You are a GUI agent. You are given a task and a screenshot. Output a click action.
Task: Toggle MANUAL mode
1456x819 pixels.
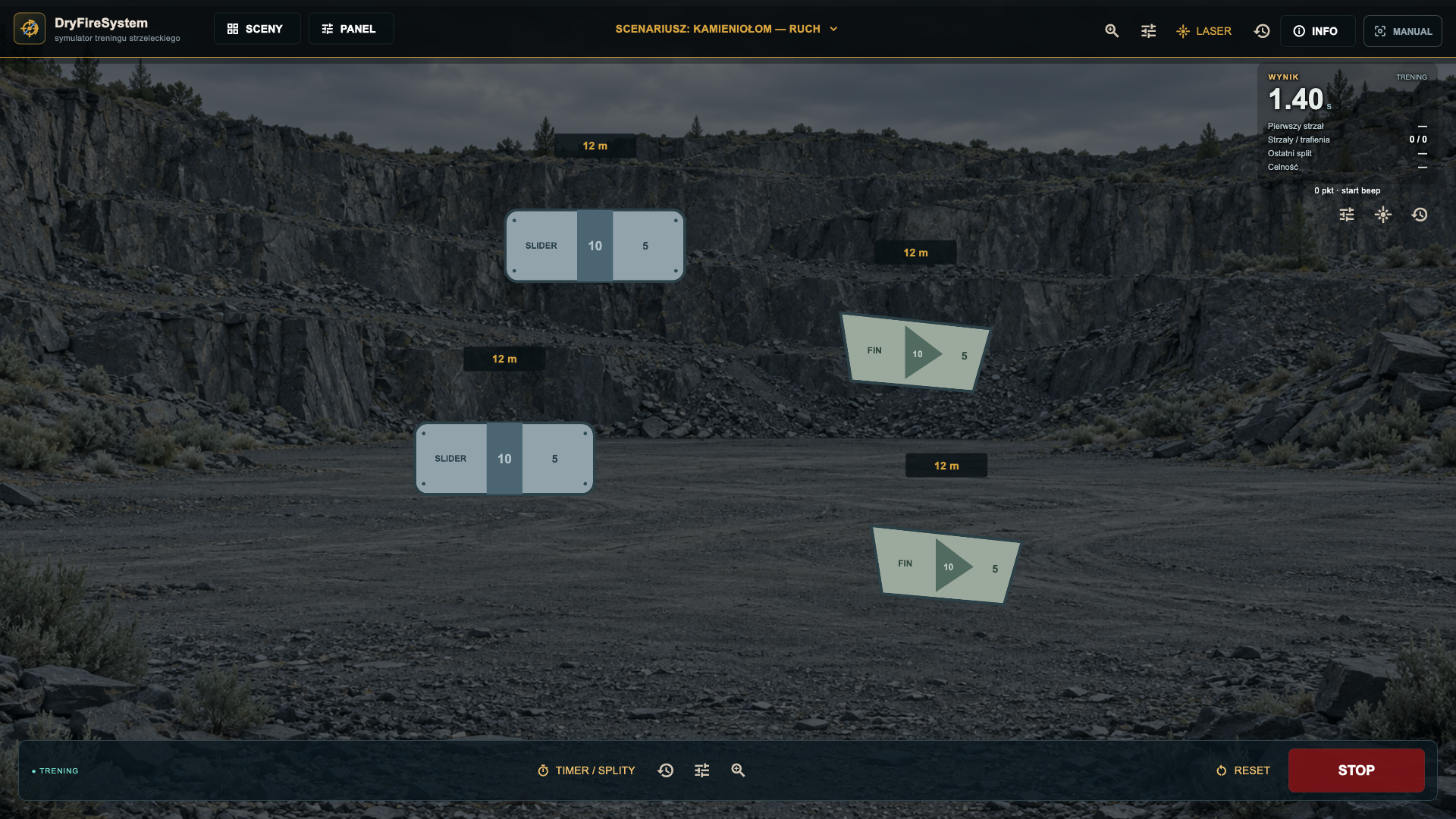click(x=1403, y=31)
